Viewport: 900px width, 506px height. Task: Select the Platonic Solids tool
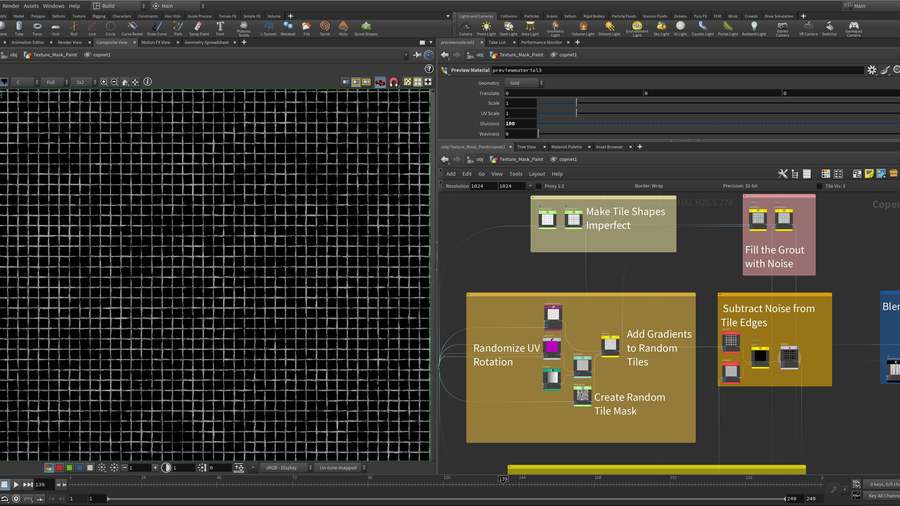[x=244, y=28]
